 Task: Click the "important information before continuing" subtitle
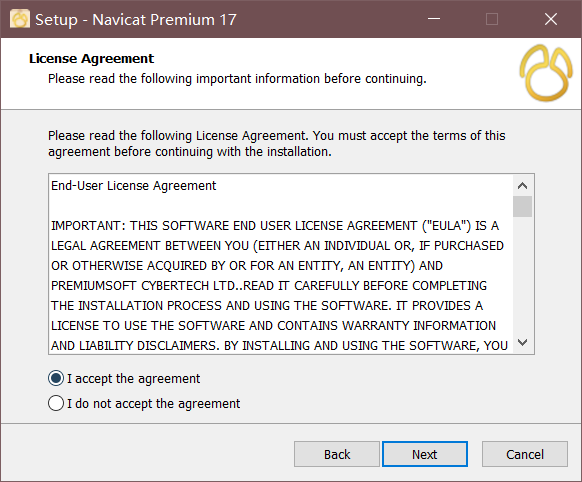(x=311, y=79)
